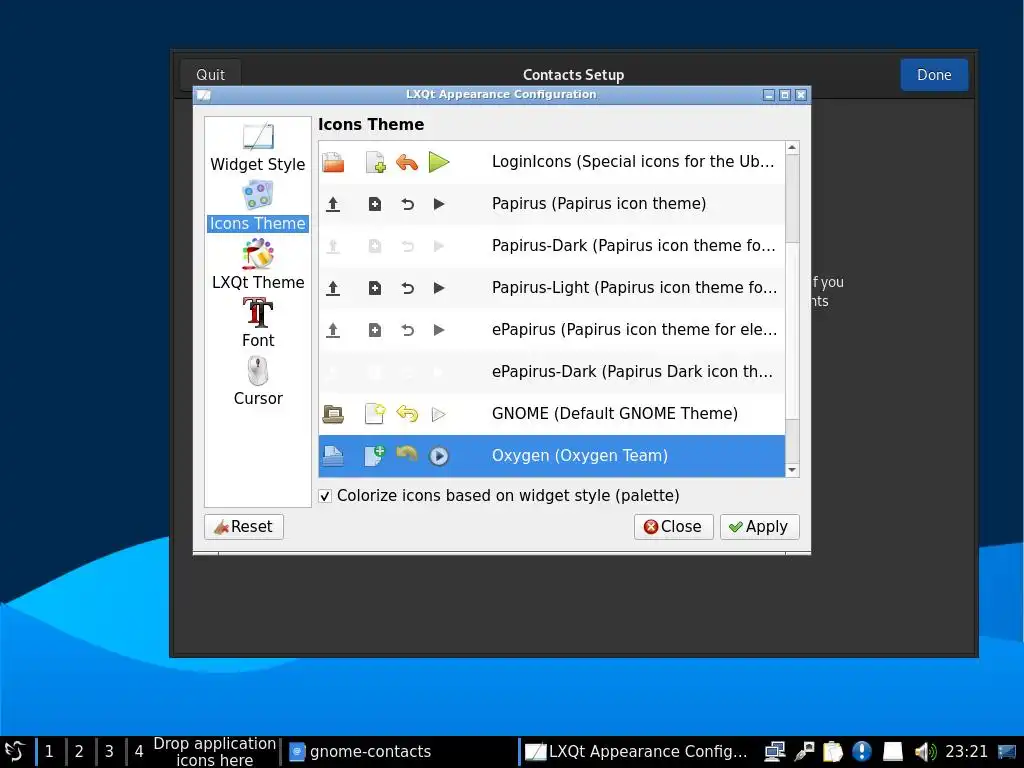This screenshot has height=768, width=1024.
Task: Click the Oxygen undo arrow preview icon
Action: 407,453
